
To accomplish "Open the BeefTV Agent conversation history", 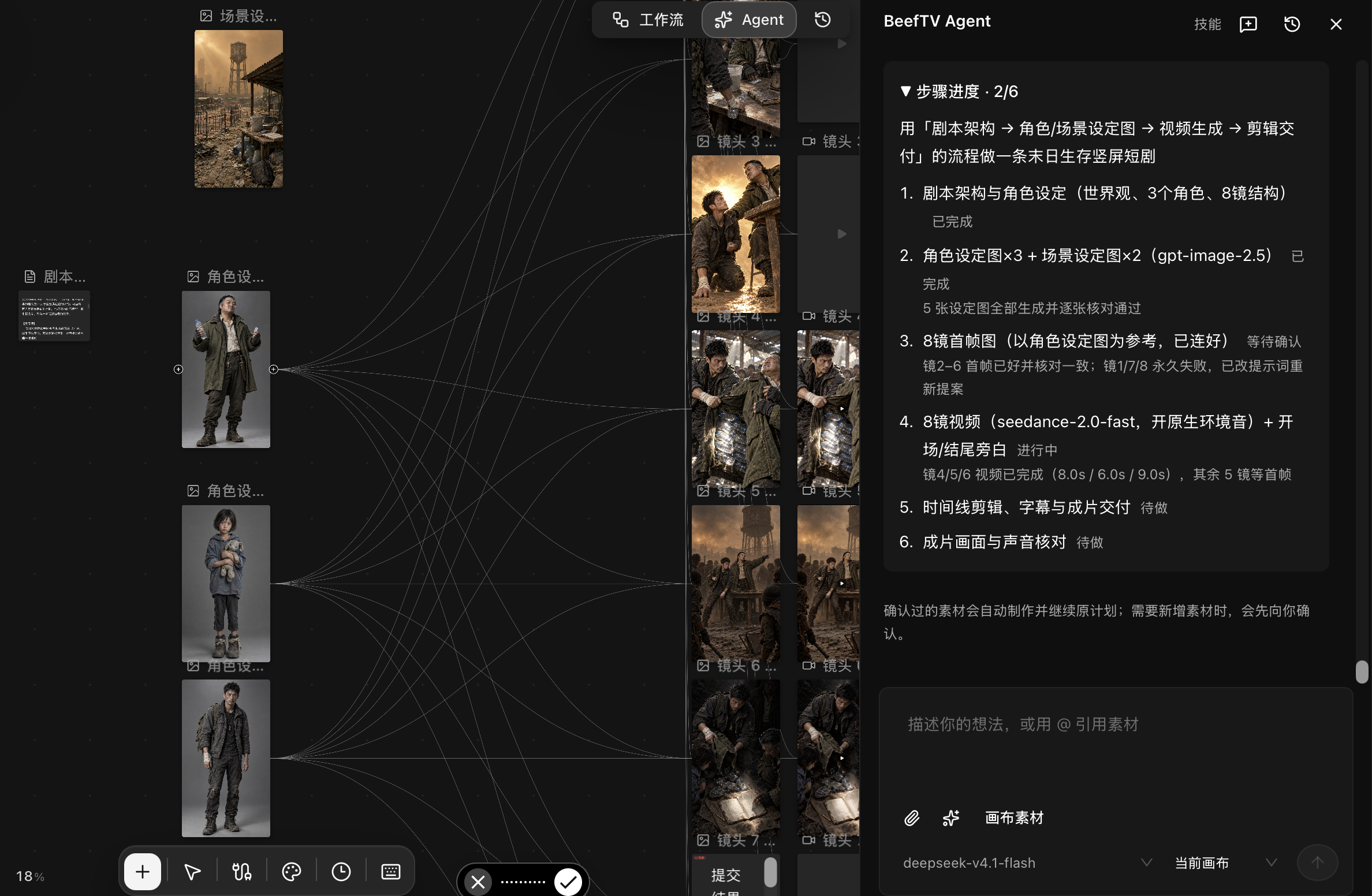I will (x=1292, y=24).
